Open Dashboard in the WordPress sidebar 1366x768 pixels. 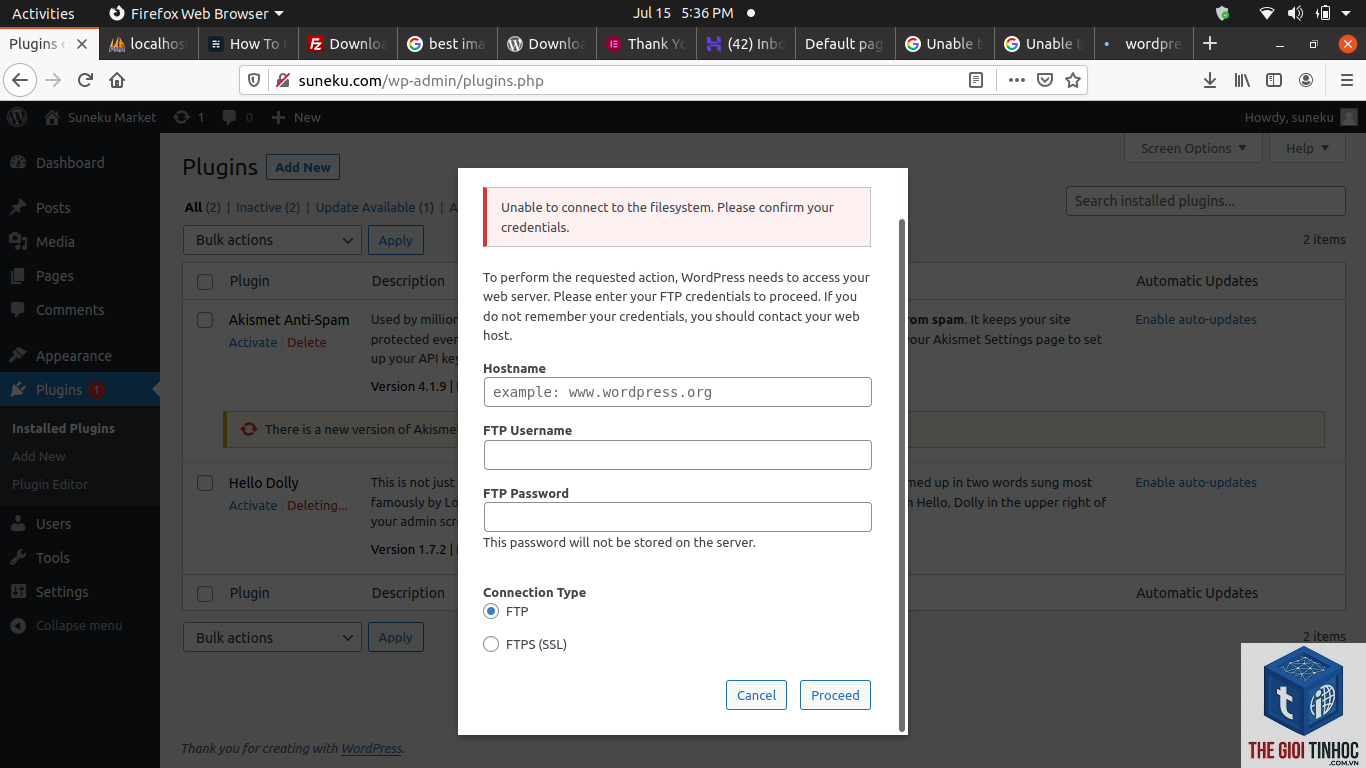70,163
